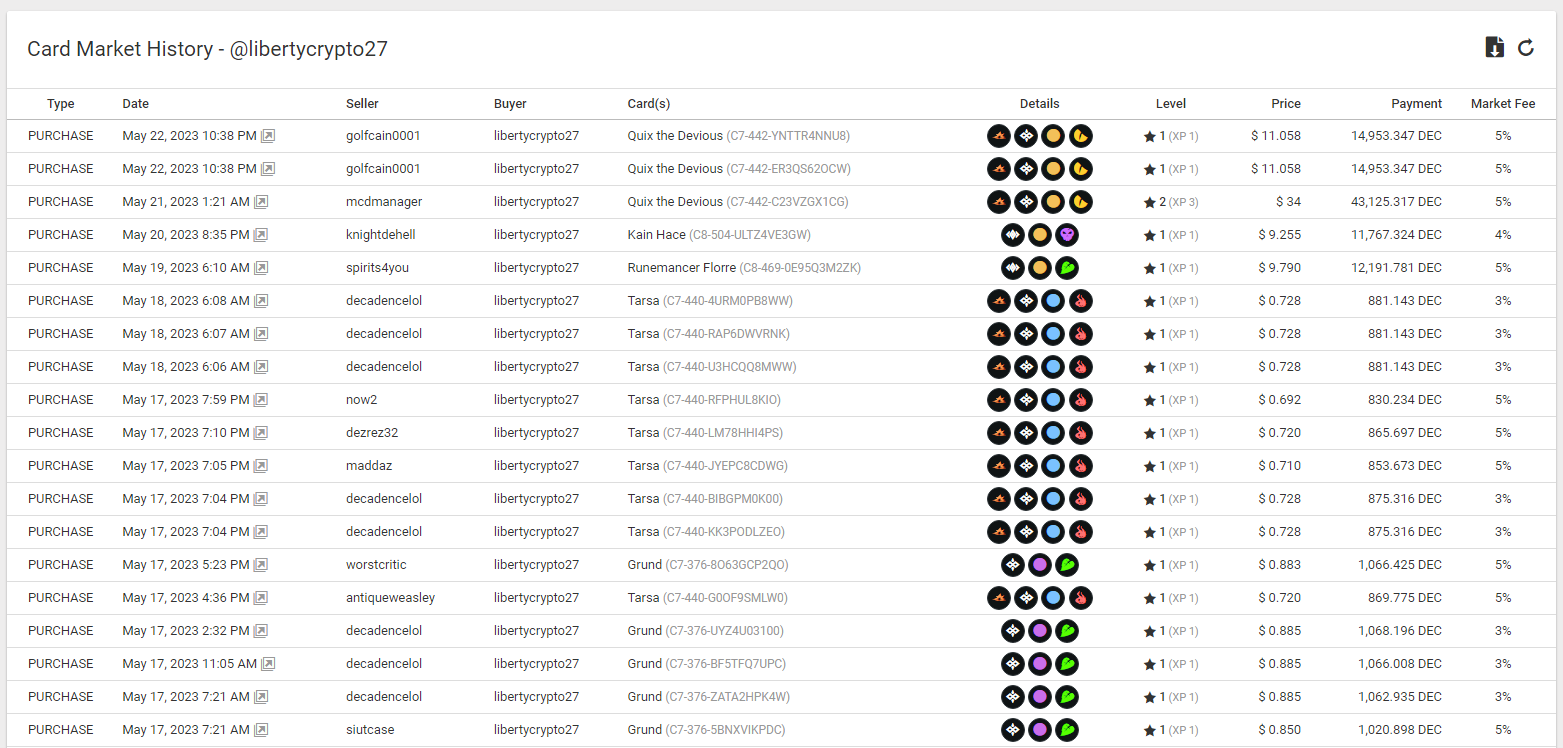Click the $ 9.790 price value
This screenshot has height=748, width=1563.
(x=1280, y=268)
